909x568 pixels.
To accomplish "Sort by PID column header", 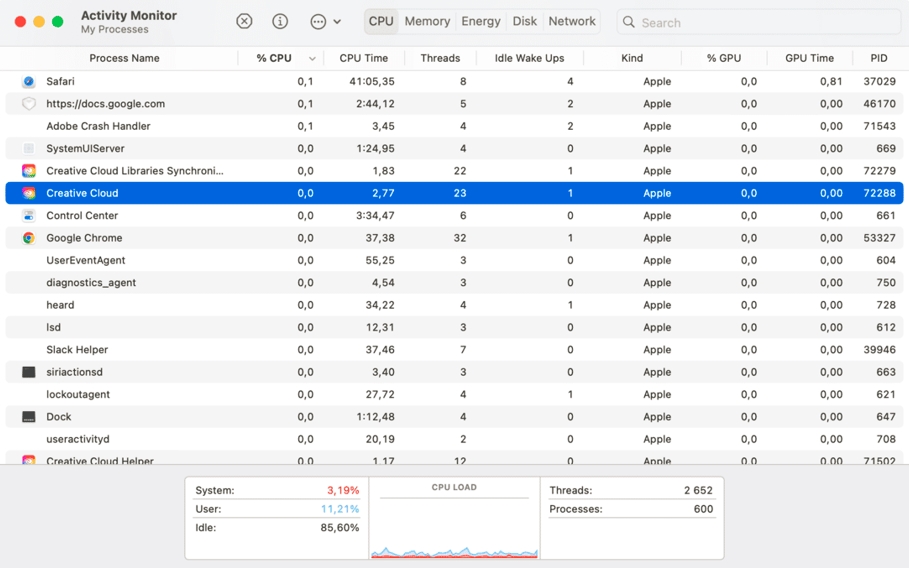I will tap(879, 58).
